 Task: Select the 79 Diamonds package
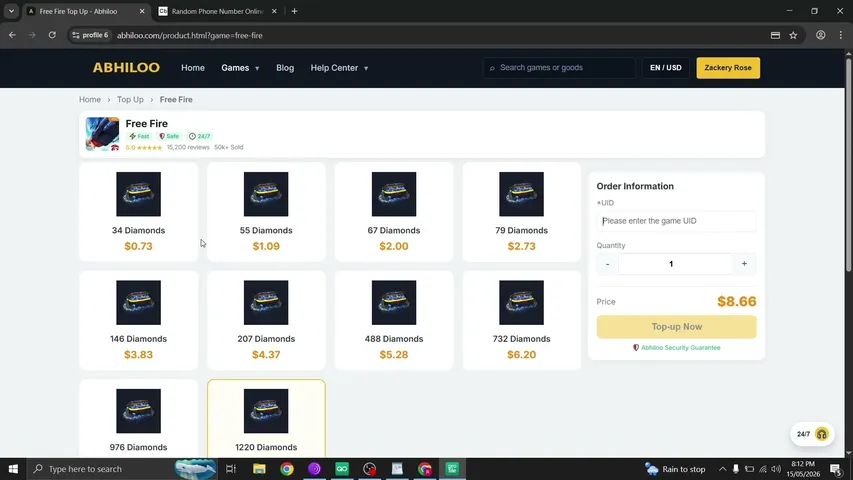[521, 212]
